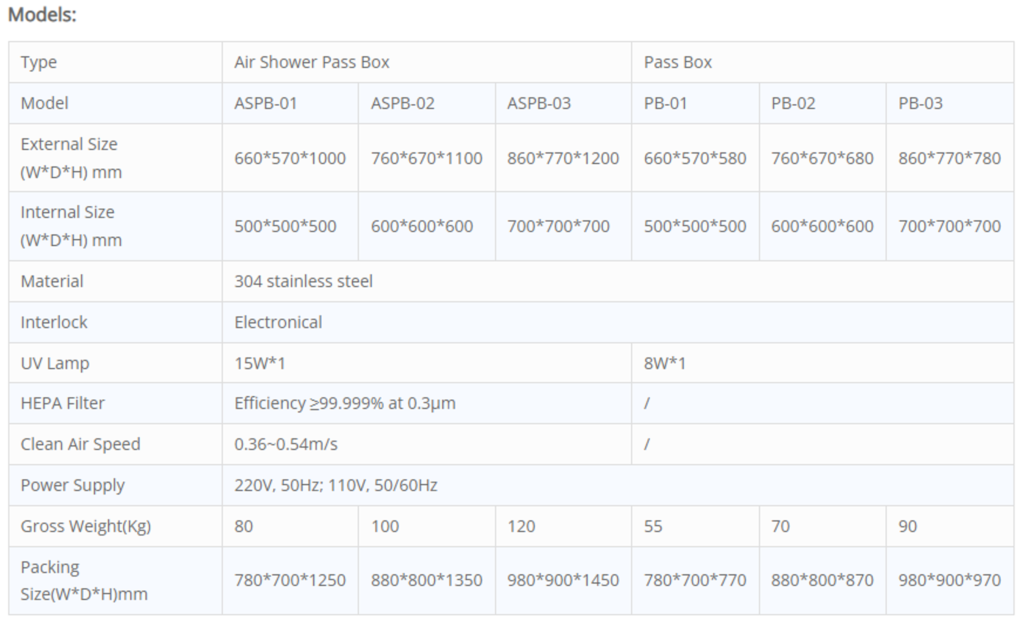This screenshot has width=1024, height=634.
Task: Select the Gross Weight(Kg) row label
Action: (86, 526)
